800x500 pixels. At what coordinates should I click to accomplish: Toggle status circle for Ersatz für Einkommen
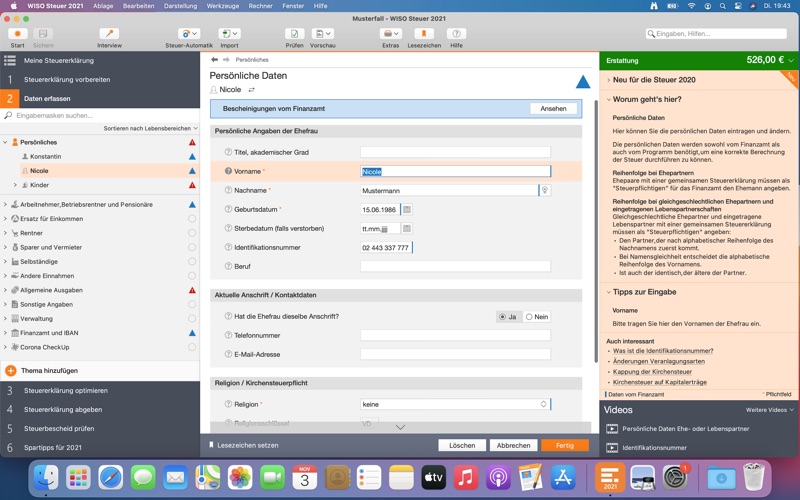pos(192,218)
